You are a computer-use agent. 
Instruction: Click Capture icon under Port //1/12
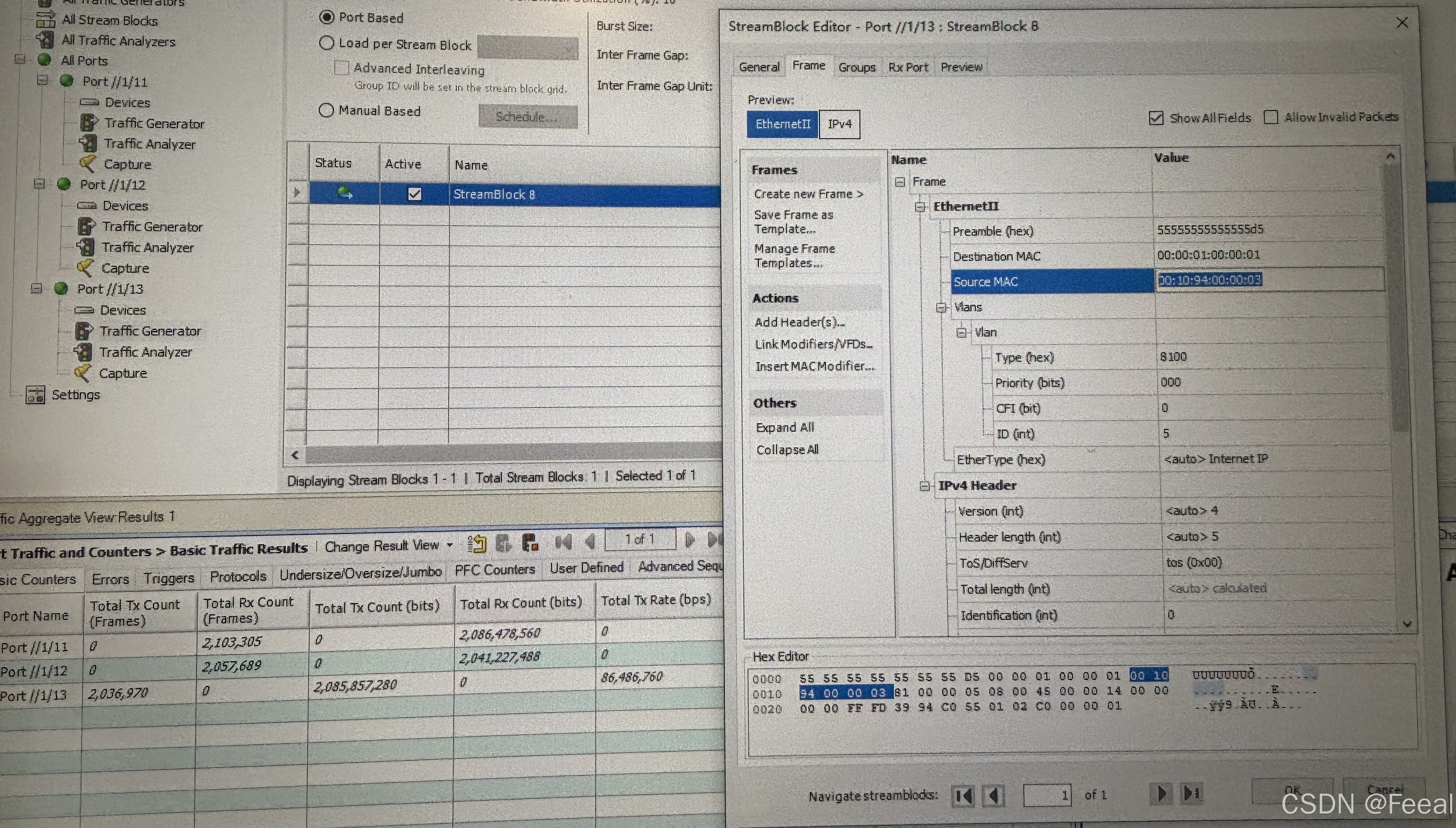tap(85, 267)
